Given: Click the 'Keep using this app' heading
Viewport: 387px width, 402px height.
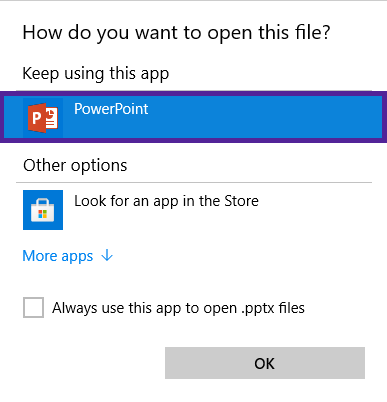Looking at the screenshot, I should pos(96,73).
